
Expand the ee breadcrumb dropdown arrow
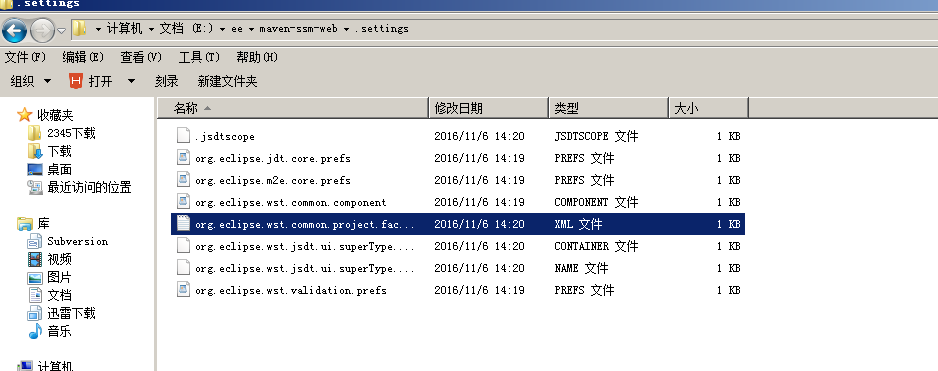coord(251,29)
